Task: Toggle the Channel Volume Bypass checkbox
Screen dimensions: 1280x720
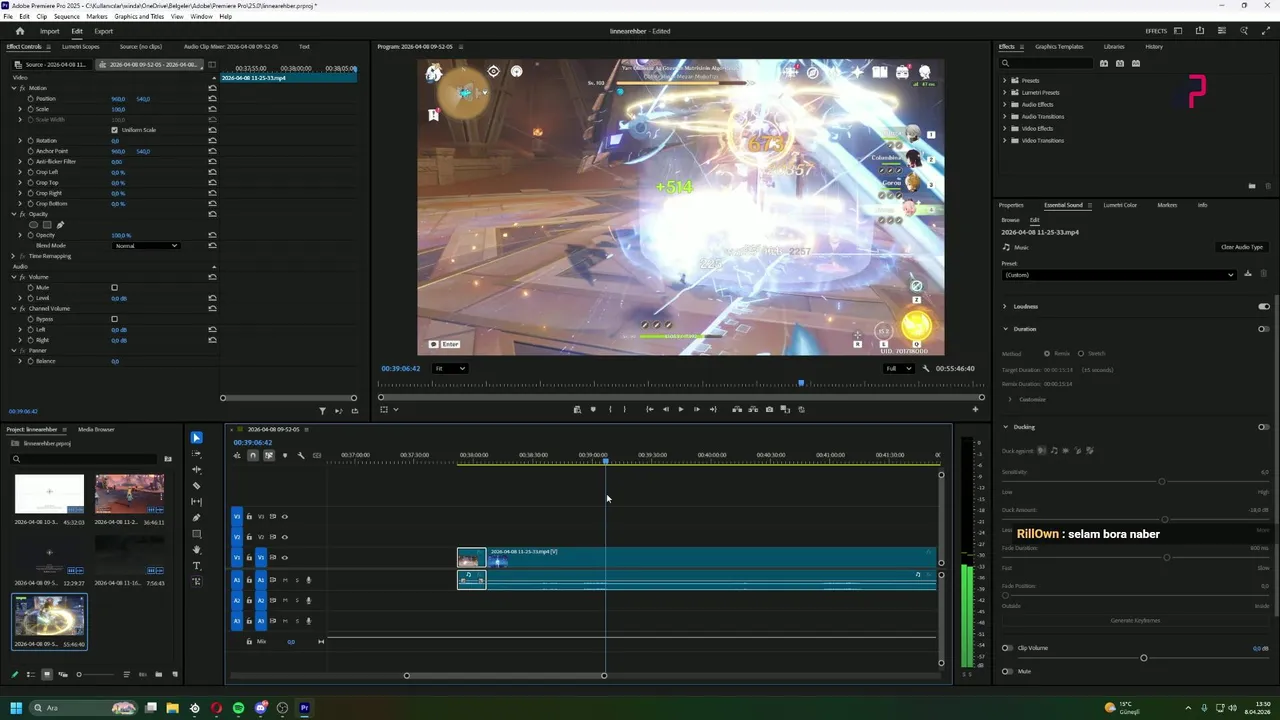Action: coord(114,319)
